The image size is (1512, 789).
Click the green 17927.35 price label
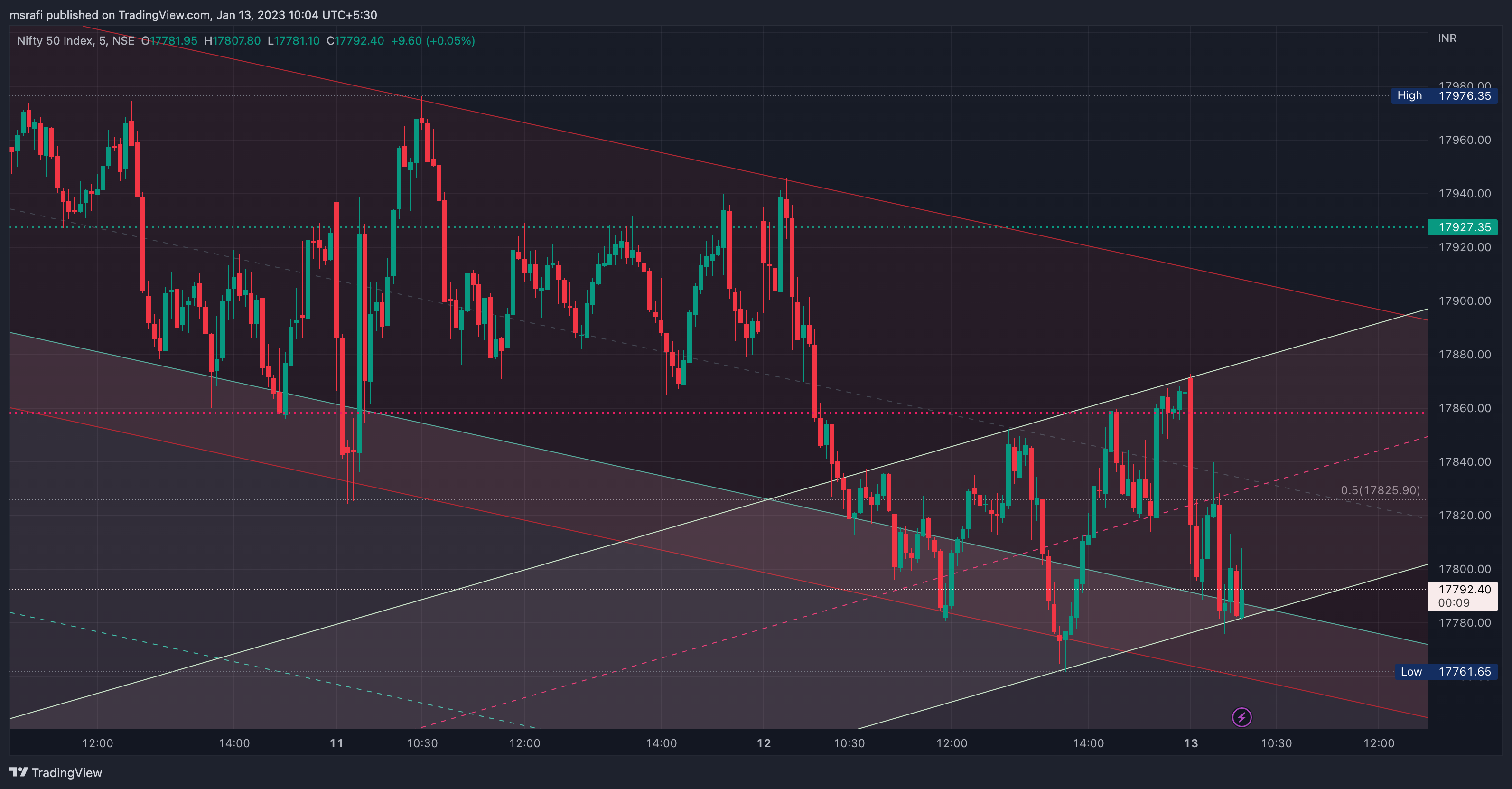1463,227
